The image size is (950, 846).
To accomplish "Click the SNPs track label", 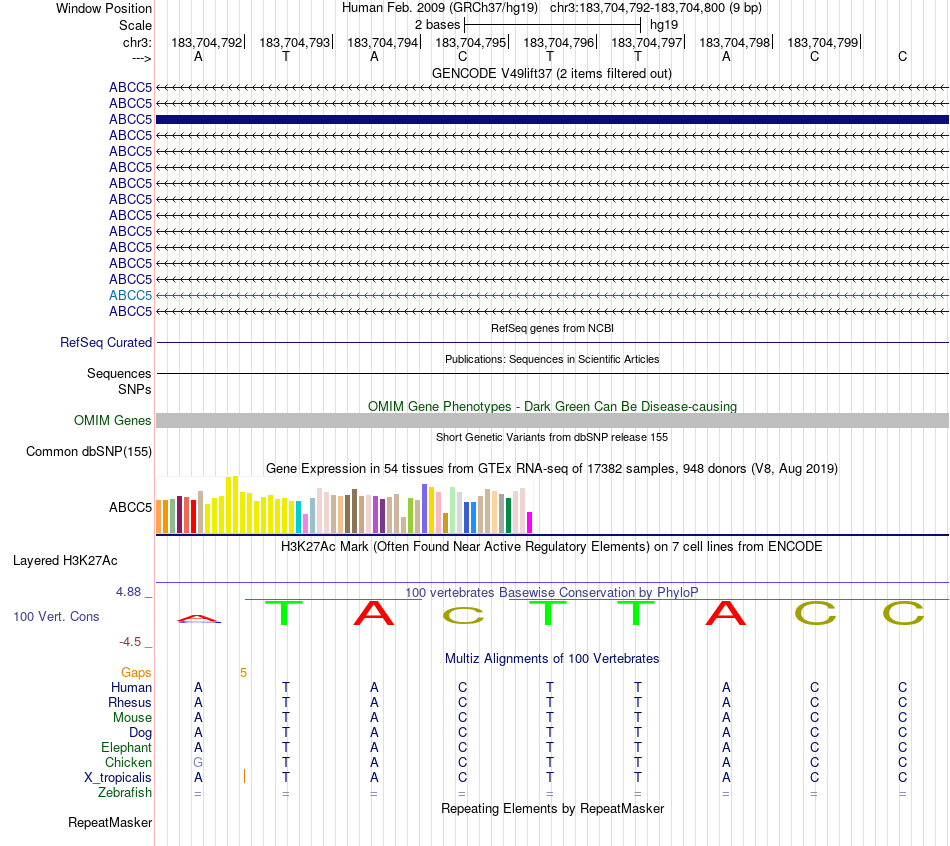I will tap(135, 389).
